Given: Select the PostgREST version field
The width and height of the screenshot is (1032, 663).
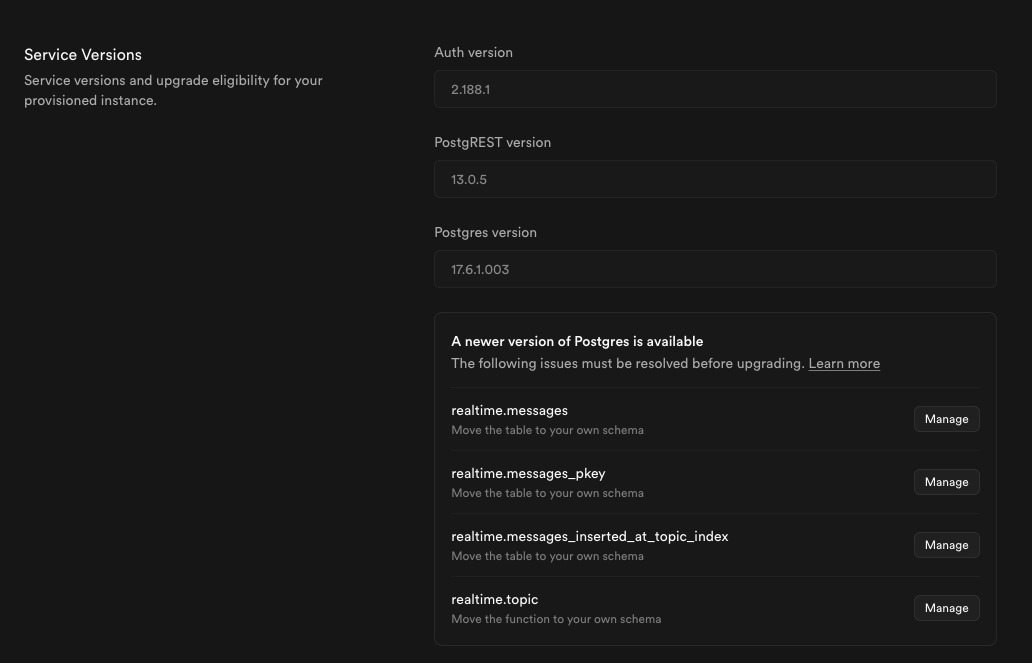Looking at the screenshot, I should point(715,179).
